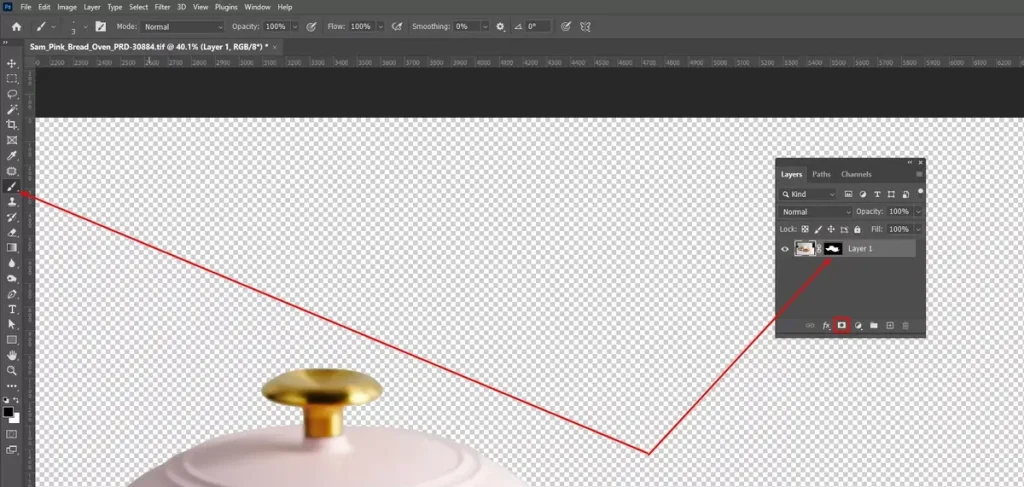Select the Lasso tool
The width and height of the screenshot is (1024, 487).
click(12, 94)
